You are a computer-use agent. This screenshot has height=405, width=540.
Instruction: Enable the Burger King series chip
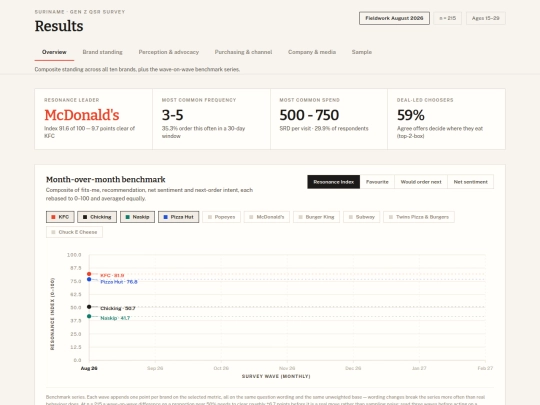(316, 217)
